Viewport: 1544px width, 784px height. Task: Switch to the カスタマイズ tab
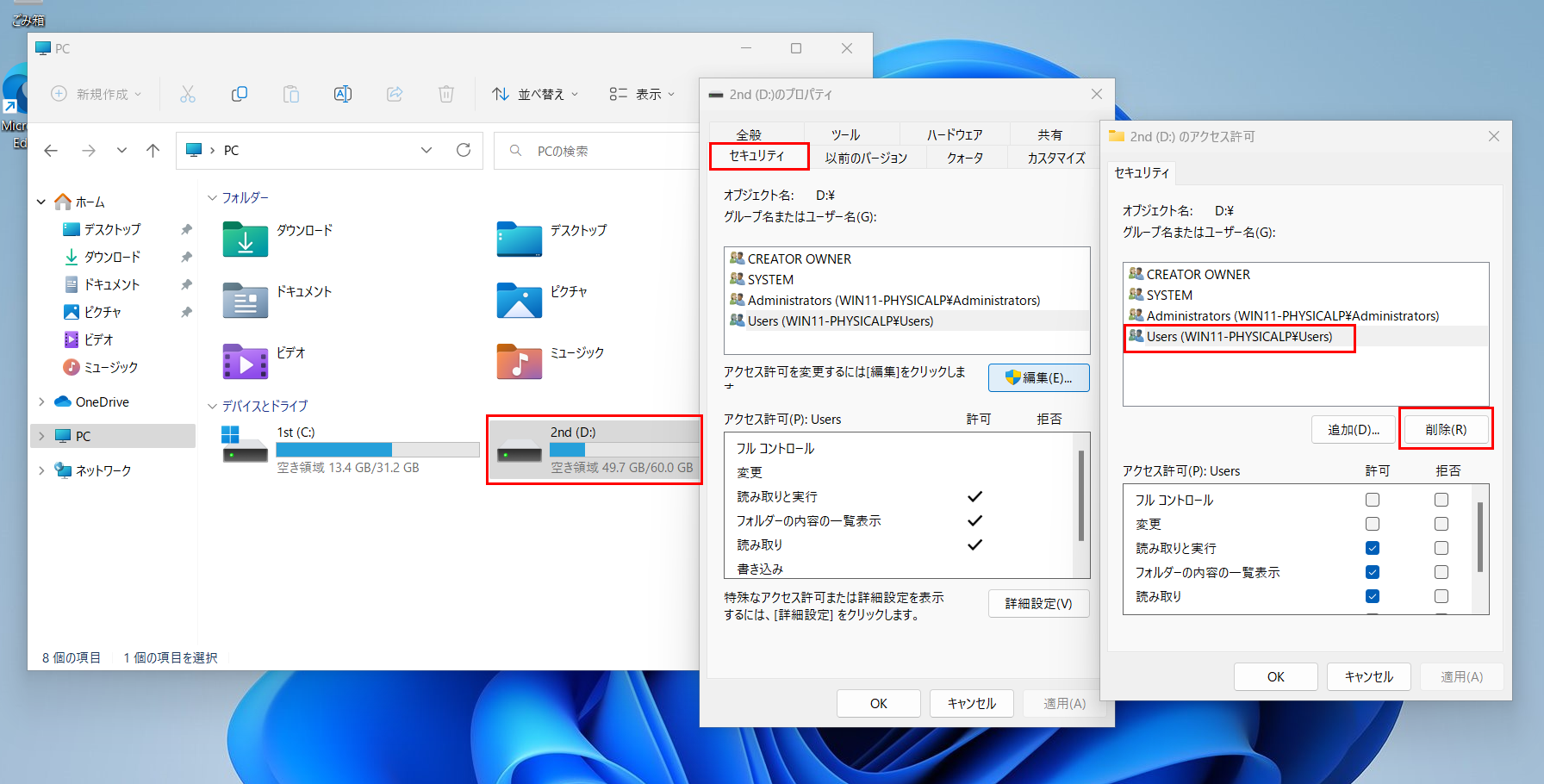click(1056, 158)
